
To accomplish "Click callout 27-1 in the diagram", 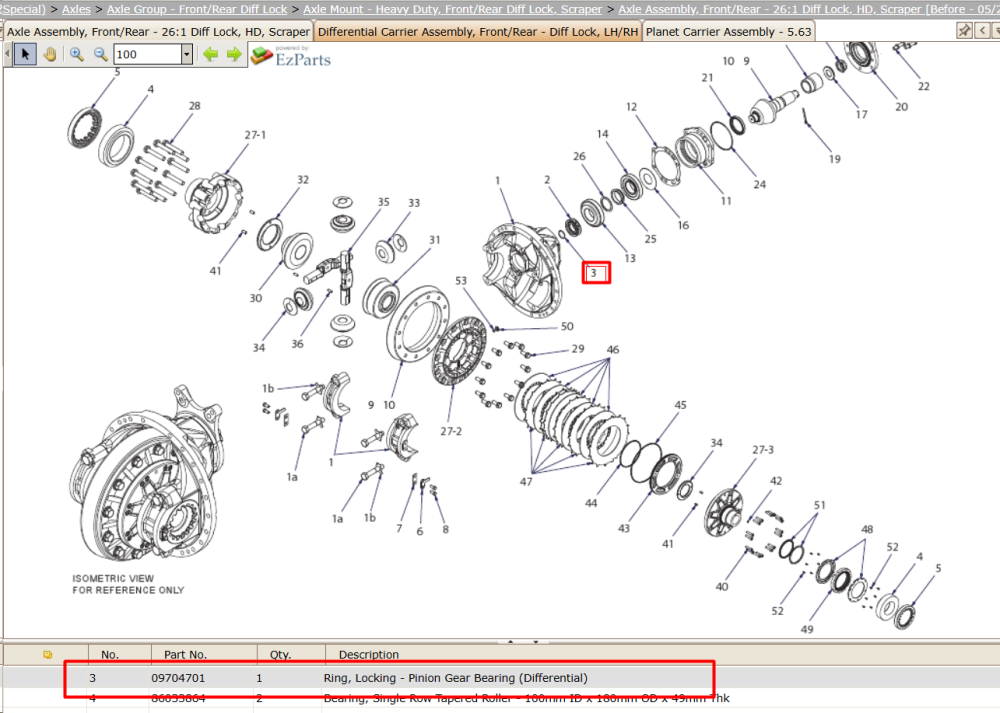I will click(x=255, y=135).
